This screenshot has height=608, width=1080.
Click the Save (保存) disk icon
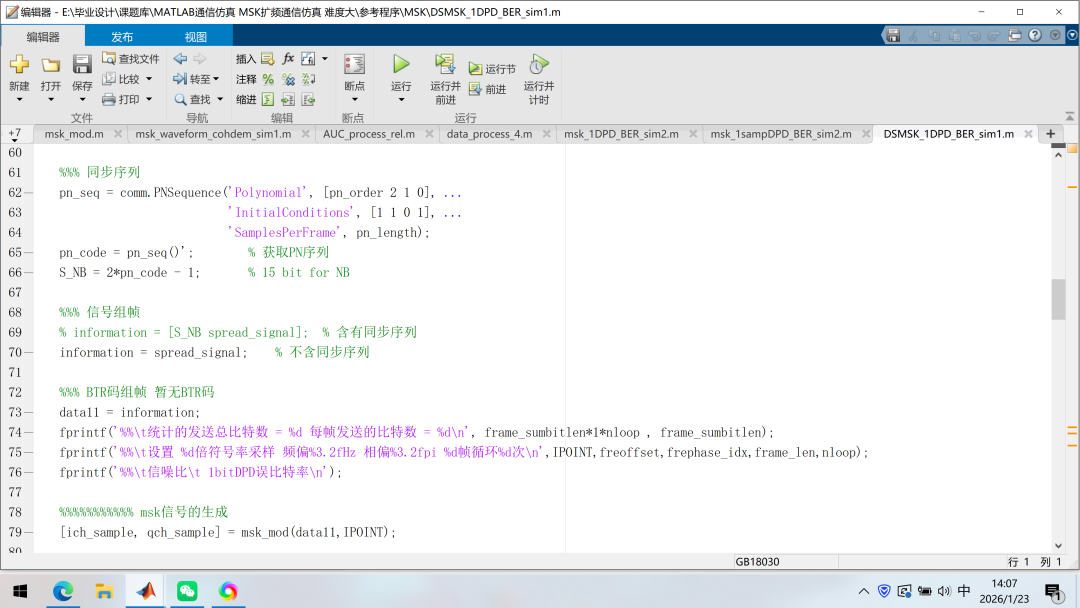[82, 65]
